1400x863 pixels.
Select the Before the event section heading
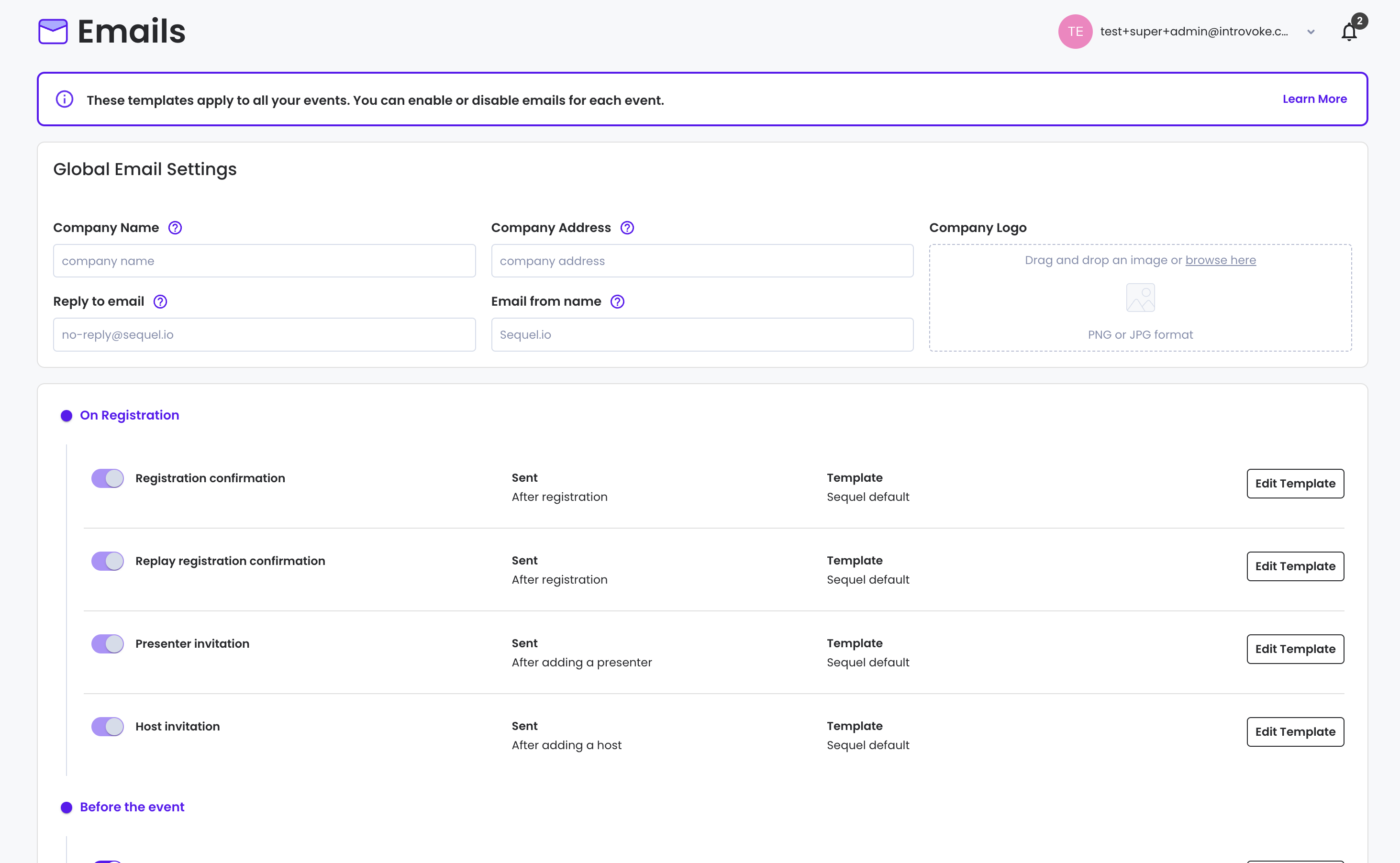132,807
